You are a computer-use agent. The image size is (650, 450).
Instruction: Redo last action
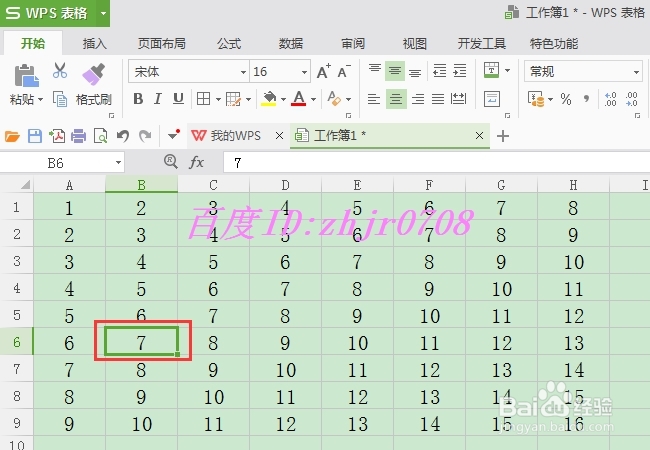tap(145, 136)
